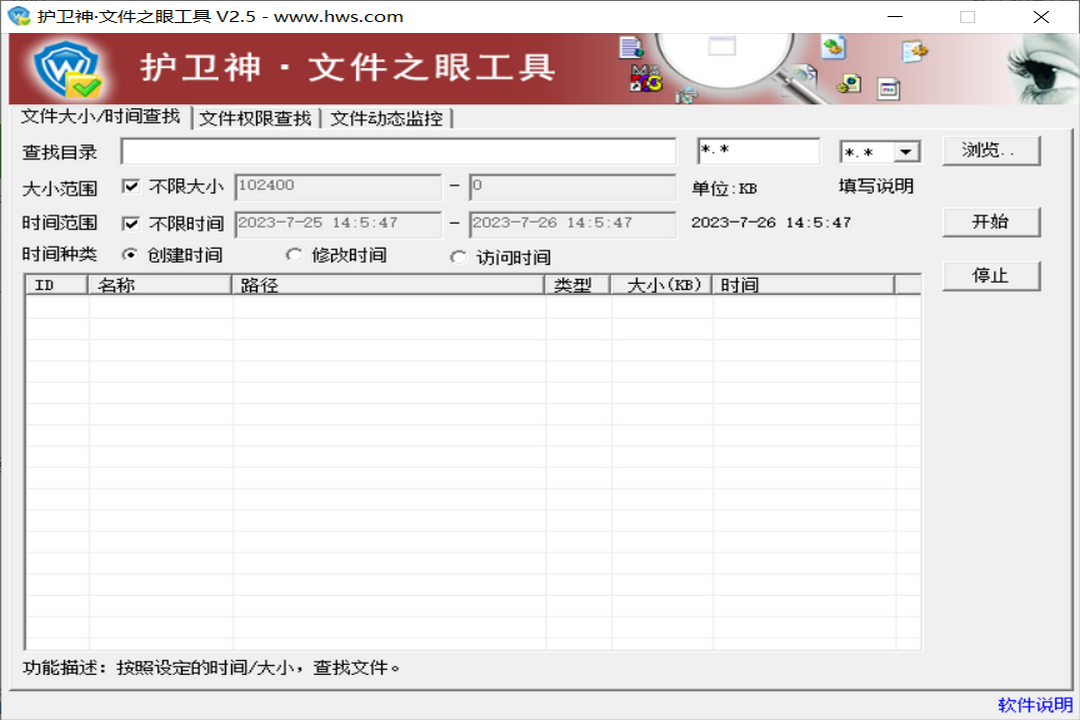Click the 类型 column header

coord(578,285)
